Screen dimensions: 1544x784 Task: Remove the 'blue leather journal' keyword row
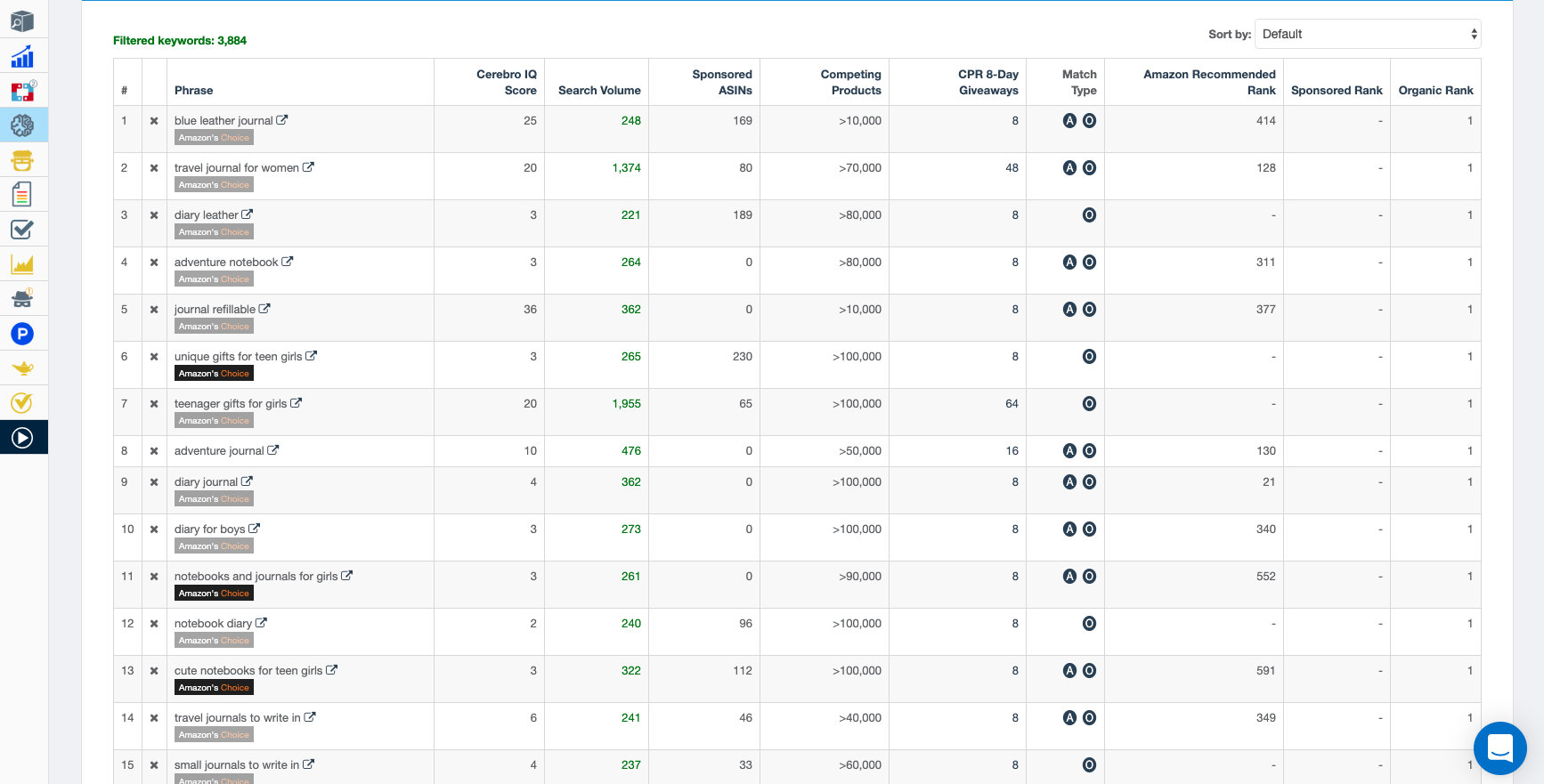click(154, 121)
